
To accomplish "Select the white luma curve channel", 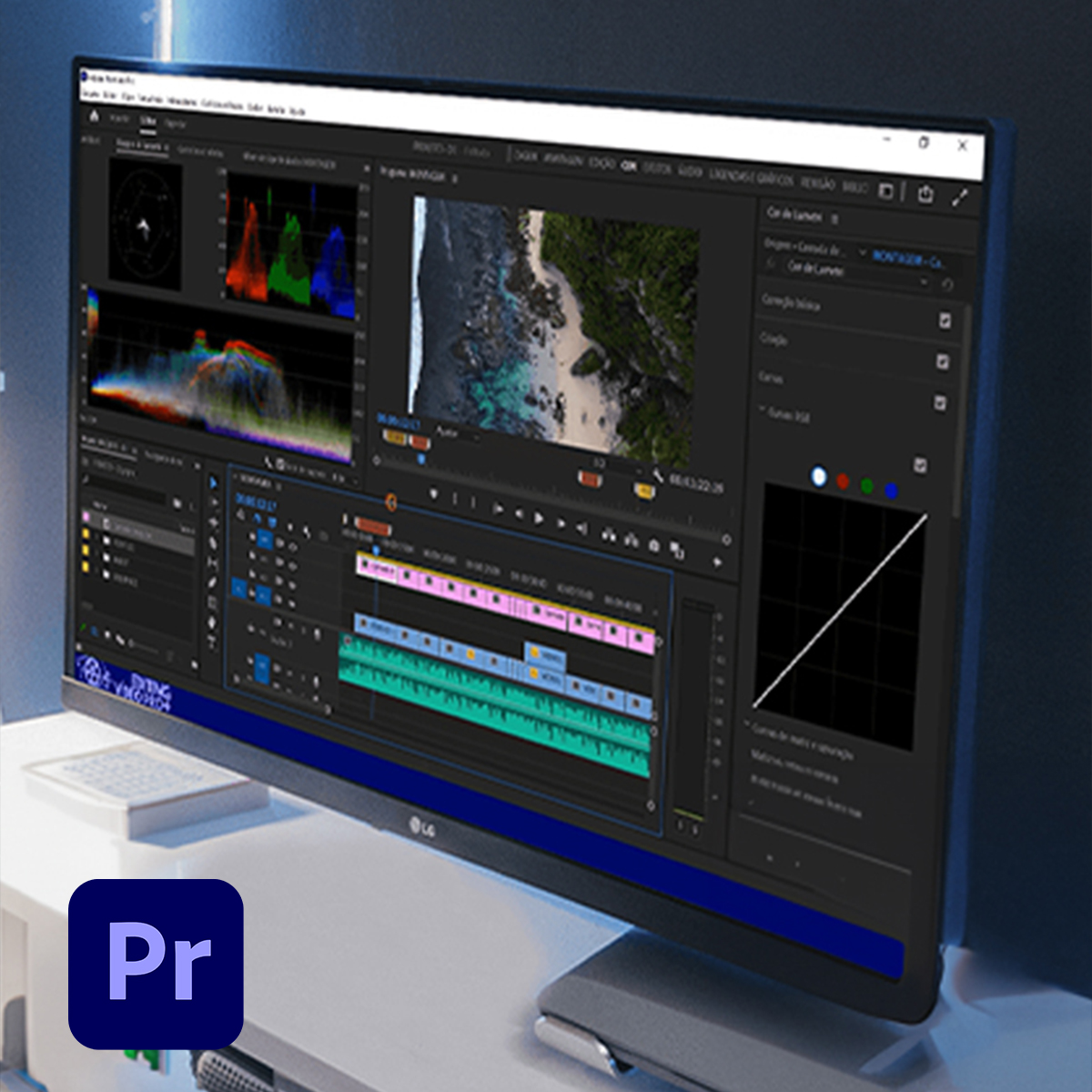I will pos(818,476).
